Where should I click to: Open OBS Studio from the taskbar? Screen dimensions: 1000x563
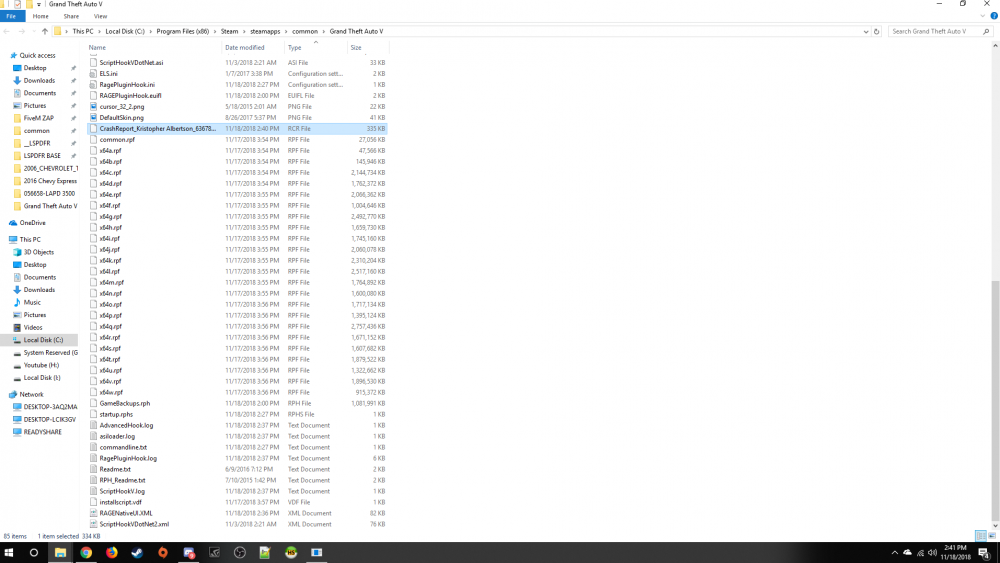[240, 553]
